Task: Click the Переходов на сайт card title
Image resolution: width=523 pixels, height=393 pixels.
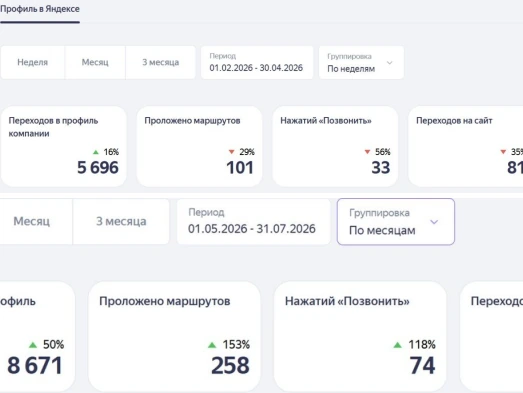Action: [454, 121]
